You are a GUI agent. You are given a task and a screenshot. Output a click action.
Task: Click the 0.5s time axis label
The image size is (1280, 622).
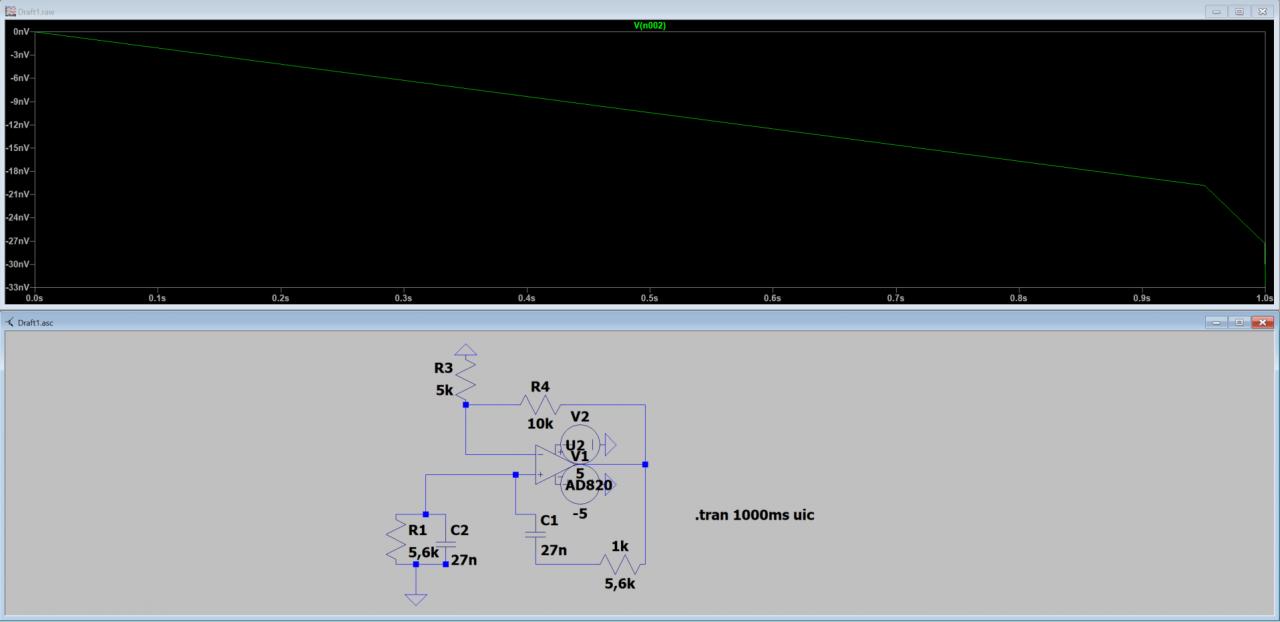(x=650, y=298)
